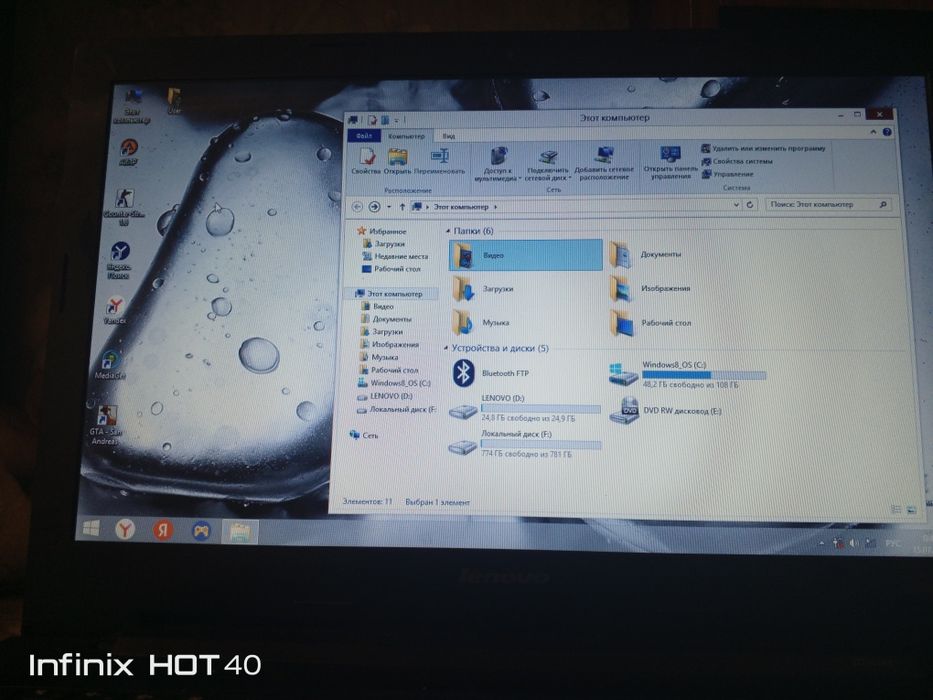This screenshot has width=933, height=700.
Task: Click Избранное in navigation pane
Action: 381,231
